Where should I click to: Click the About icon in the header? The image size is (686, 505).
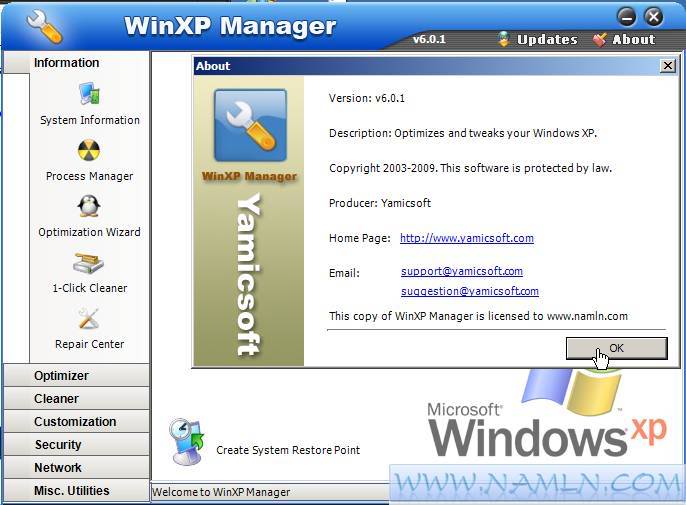coord(599,39)
